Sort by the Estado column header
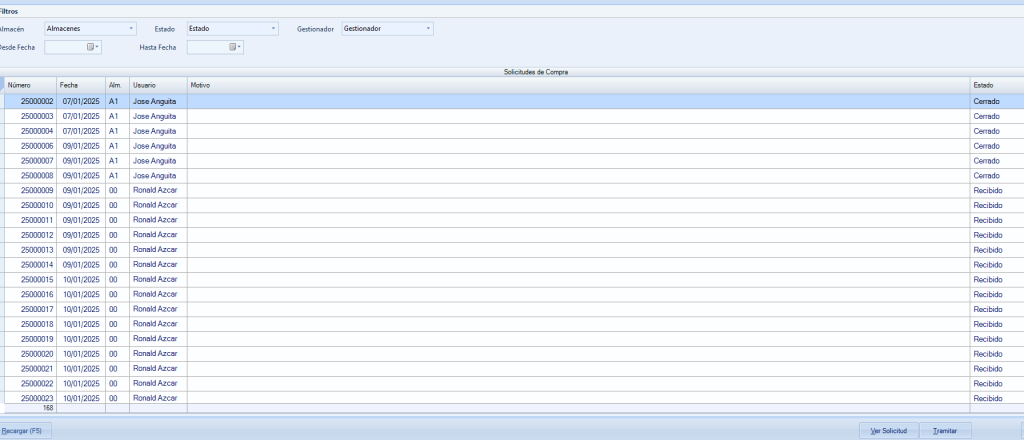1024x440 pixels. pyautogui.click(x=995, y=85)
